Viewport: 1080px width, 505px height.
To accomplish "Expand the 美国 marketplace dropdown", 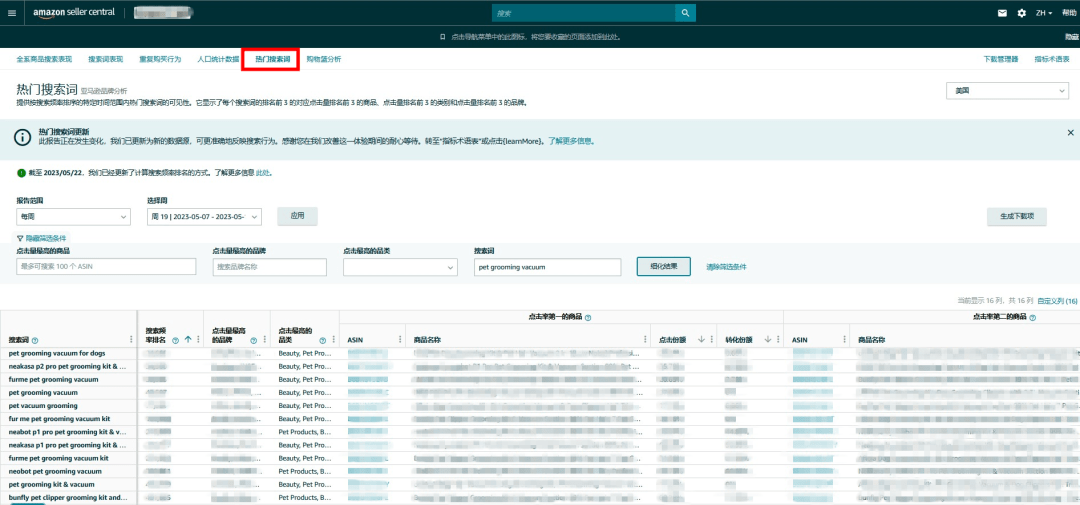I will click(1008, 91).
